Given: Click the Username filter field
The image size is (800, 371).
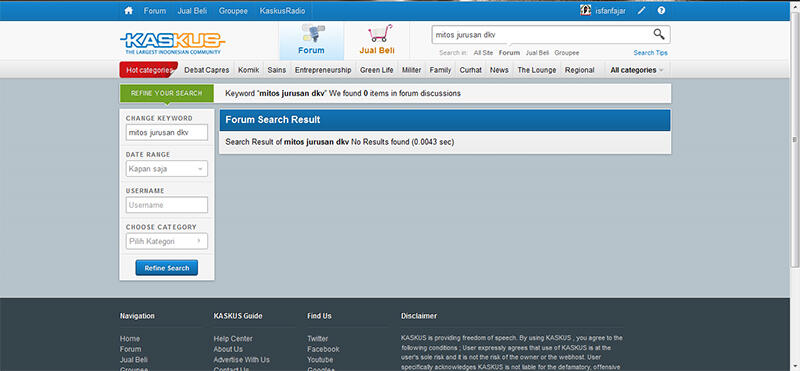Looking at the screenshot, I should (x=167, y=205).
